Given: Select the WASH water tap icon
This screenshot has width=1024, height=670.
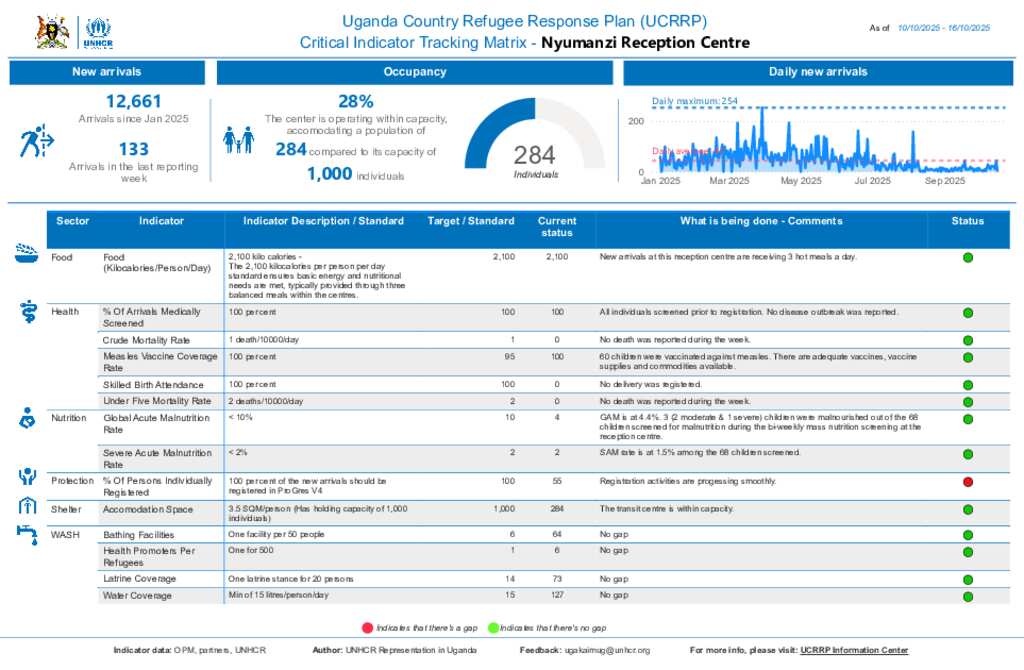Looking at the screenshot, I should click(x=27, y=533).
